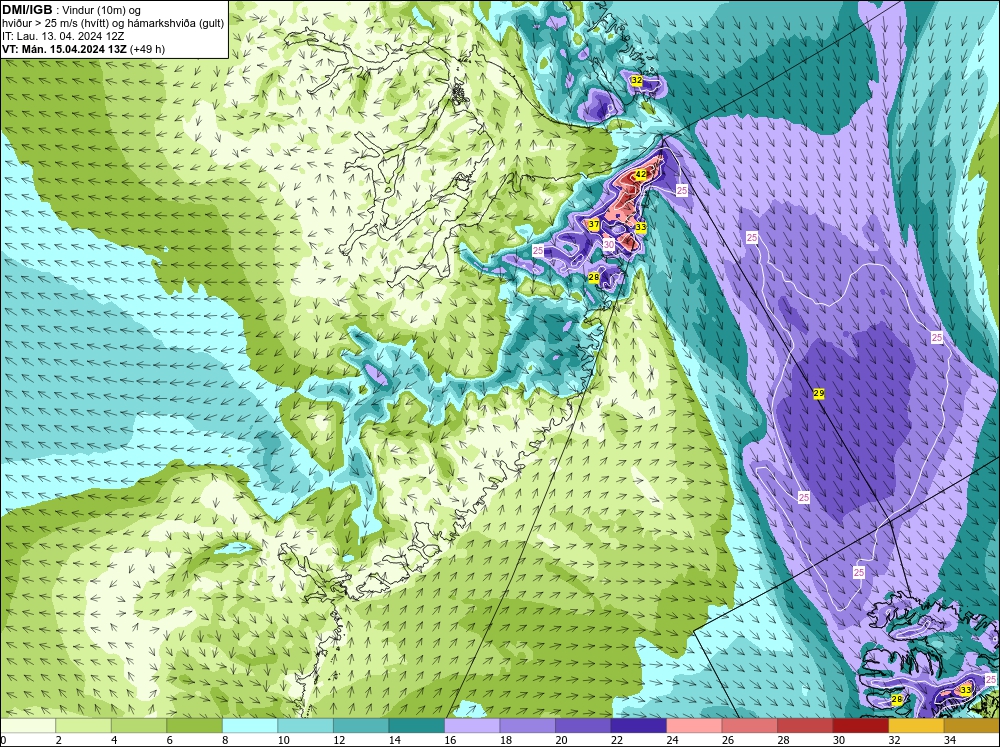
Task: Click the 'IT: Lau. 13. 04. 2024 12Z' line
Action: tap(63, 36)
